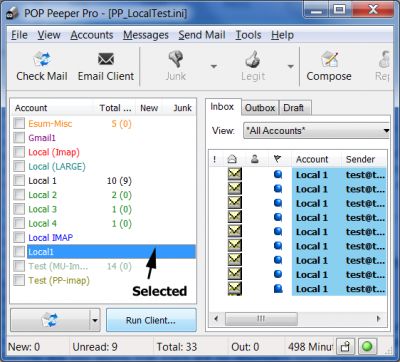
Task: Tick the Esum-Misc account checkbox
Action: [x=19, y=123]
